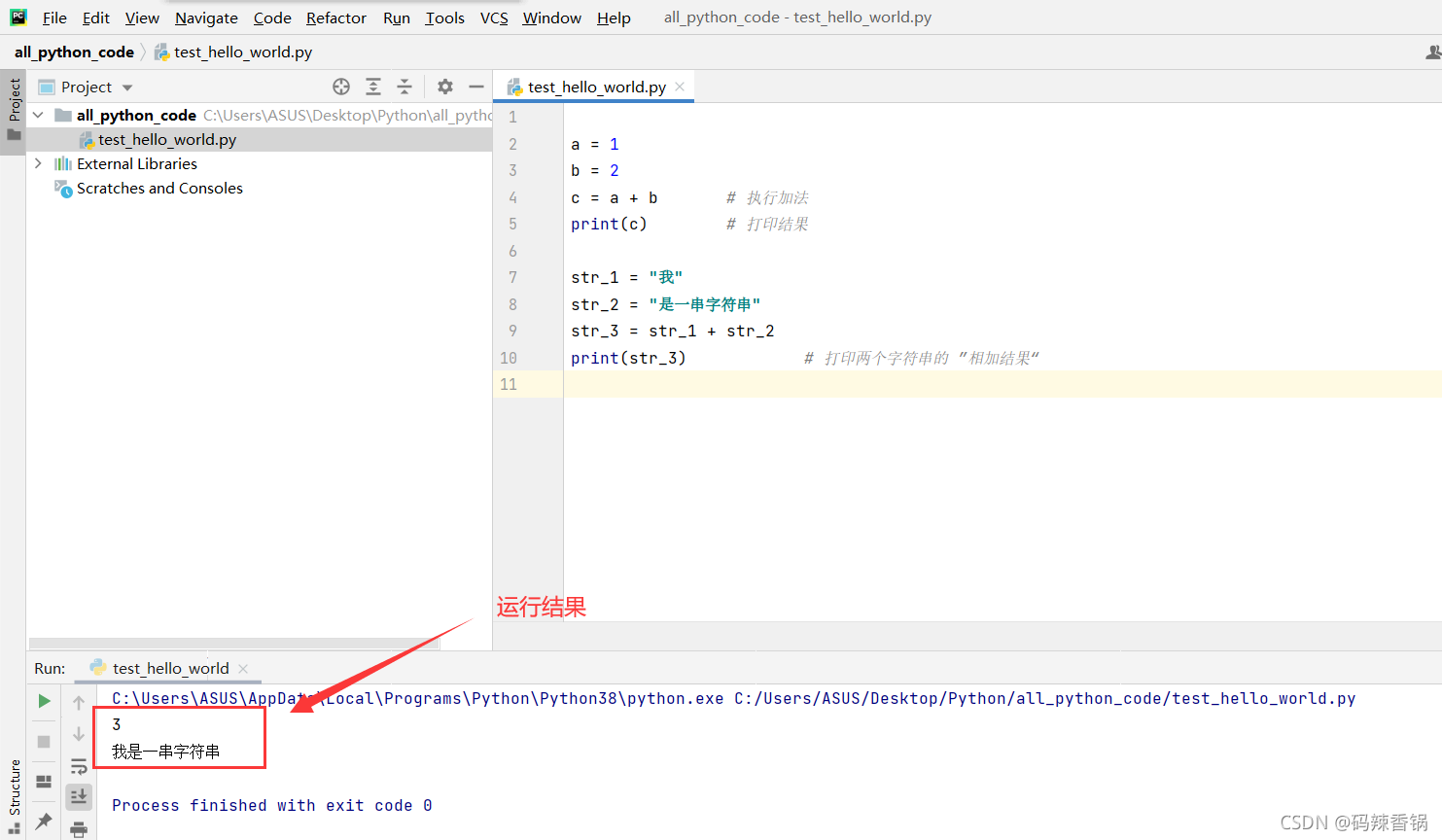Click locate/select opened file crosshair icon
1442x840 pixels.
[341, 87]
